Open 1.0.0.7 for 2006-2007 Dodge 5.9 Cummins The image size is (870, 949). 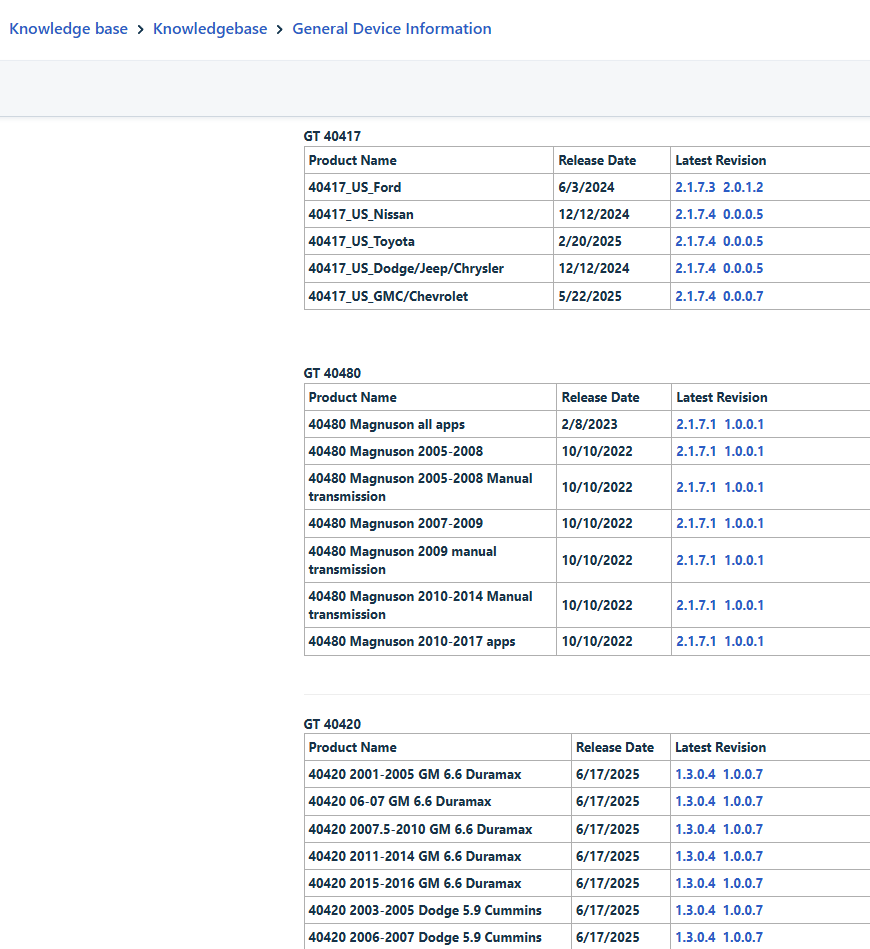pos(743,937)
